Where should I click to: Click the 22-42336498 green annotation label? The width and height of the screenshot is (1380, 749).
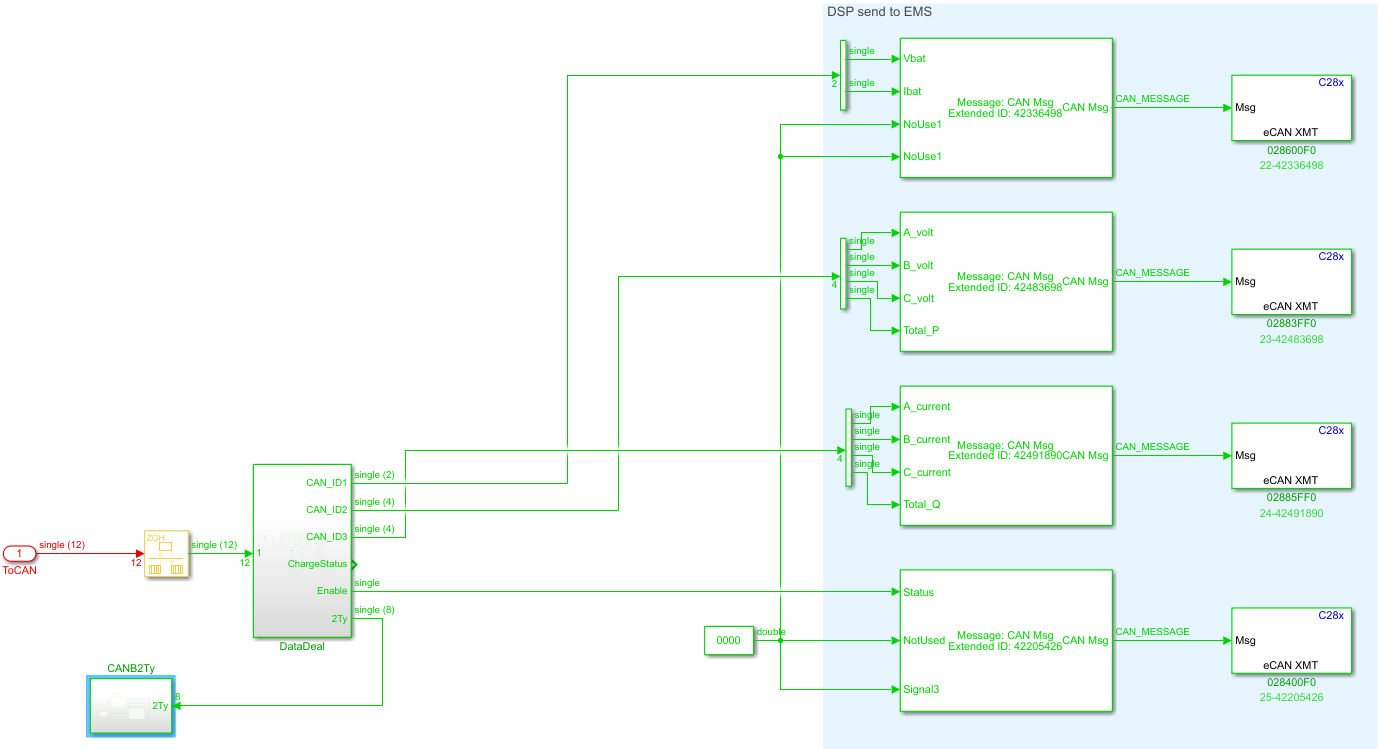point(1291,165)
